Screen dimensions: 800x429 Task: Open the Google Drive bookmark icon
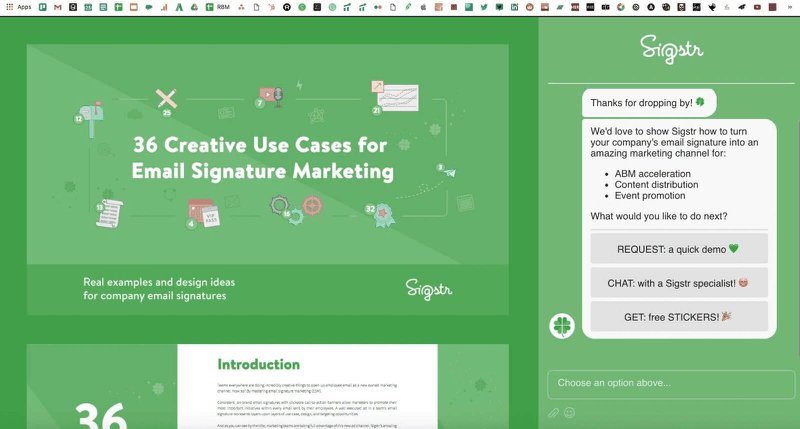(194, 7)
